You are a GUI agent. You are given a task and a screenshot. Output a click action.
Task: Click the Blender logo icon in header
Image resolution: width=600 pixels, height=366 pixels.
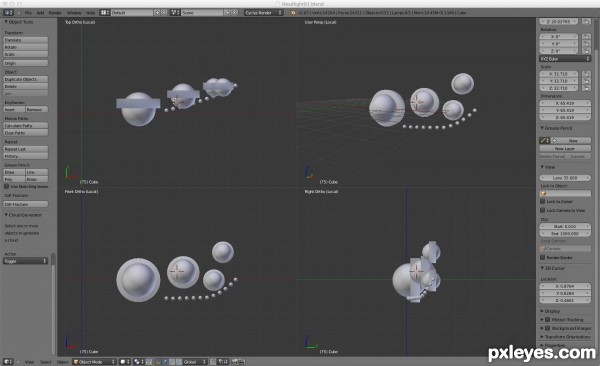[293, 13]
